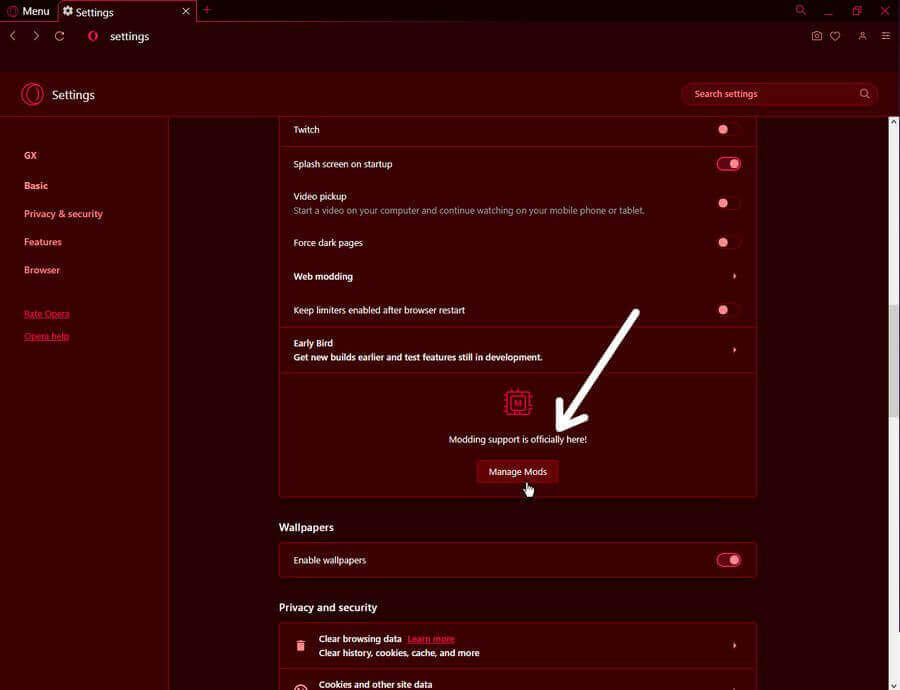Go back with the back arrow
The image size is (900, 690).
[x=13, y=36]
